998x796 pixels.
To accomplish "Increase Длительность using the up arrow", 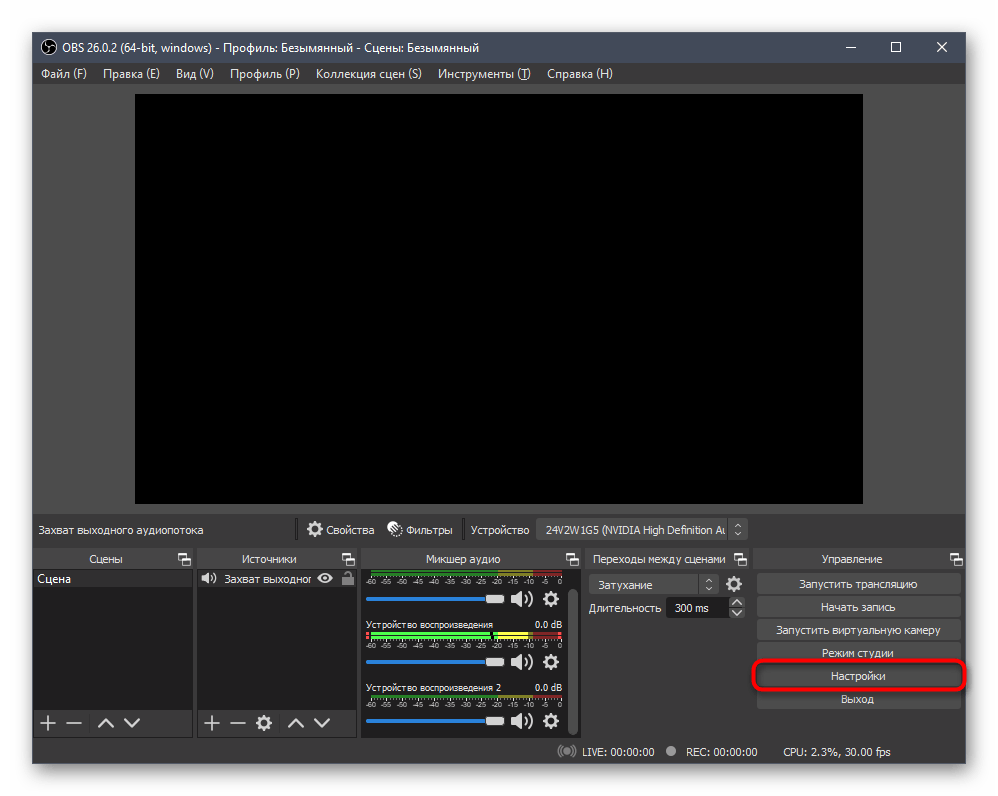I will point(737,603).
